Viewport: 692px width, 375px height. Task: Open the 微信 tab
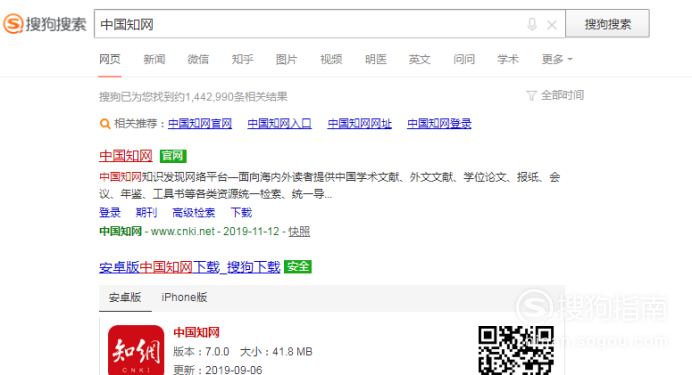198,60
